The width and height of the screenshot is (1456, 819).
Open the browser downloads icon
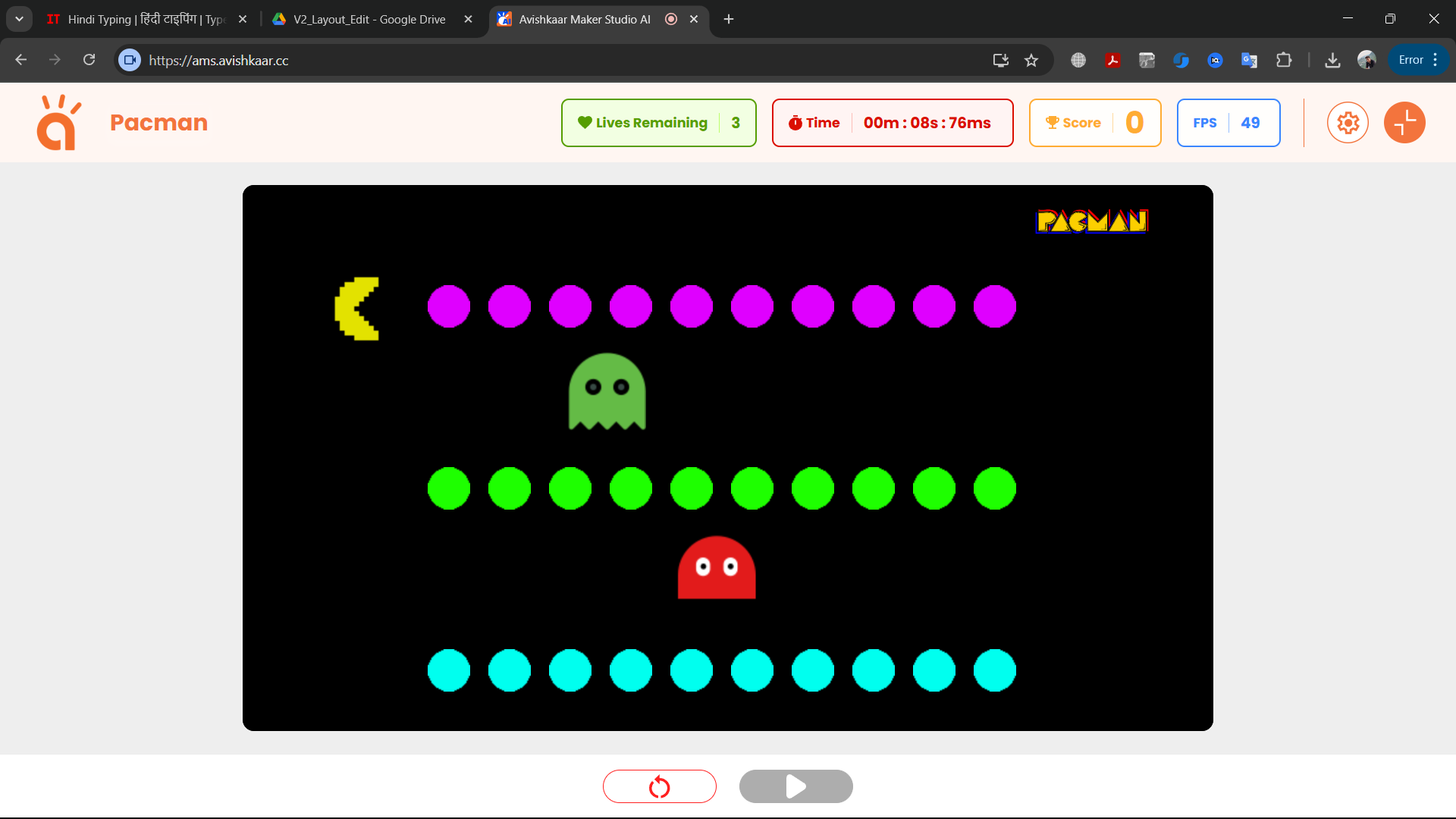coord(1332,61)
